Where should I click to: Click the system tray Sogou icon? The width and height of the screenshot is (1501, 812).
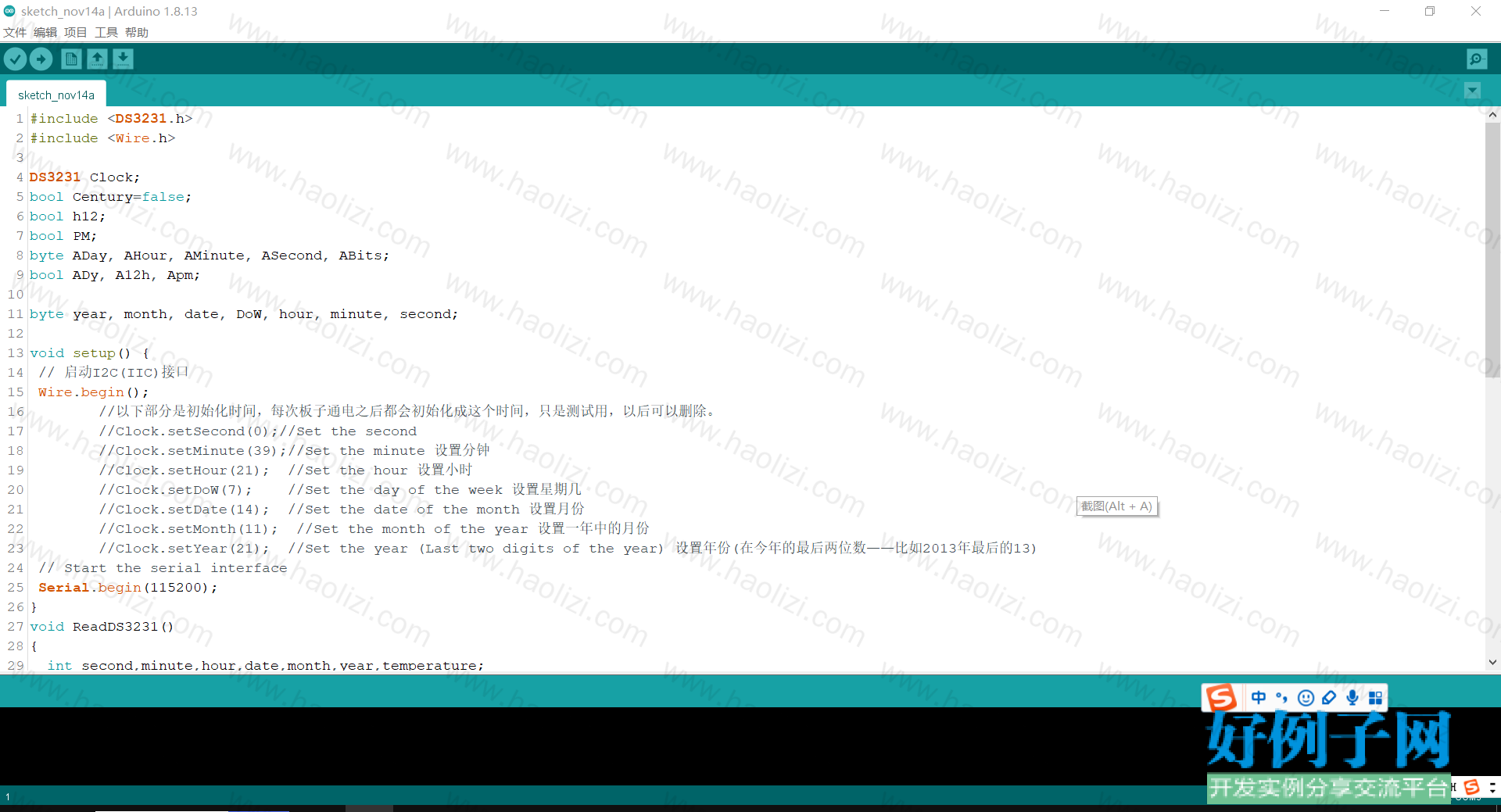(x=1471, y=787)
